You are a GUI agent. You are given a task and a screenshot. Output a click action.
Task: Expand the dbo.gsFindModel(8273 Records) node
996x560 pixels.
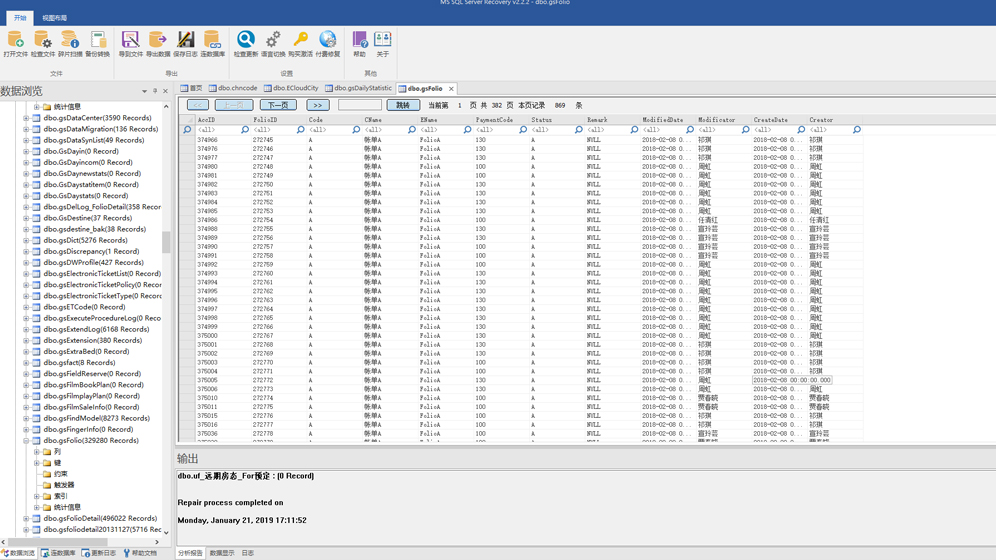click(x=26, y=418)
